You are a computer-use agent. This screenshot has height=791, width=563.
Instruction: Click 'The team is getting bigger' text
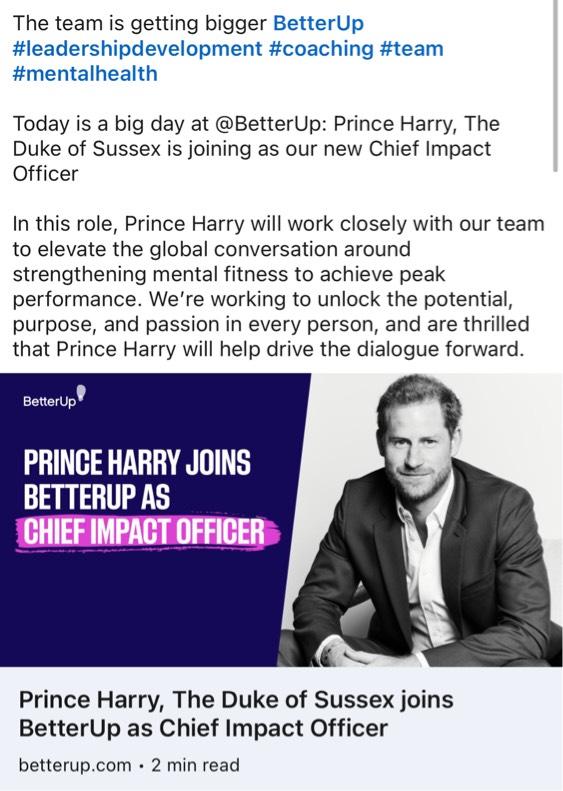(140, 23)
